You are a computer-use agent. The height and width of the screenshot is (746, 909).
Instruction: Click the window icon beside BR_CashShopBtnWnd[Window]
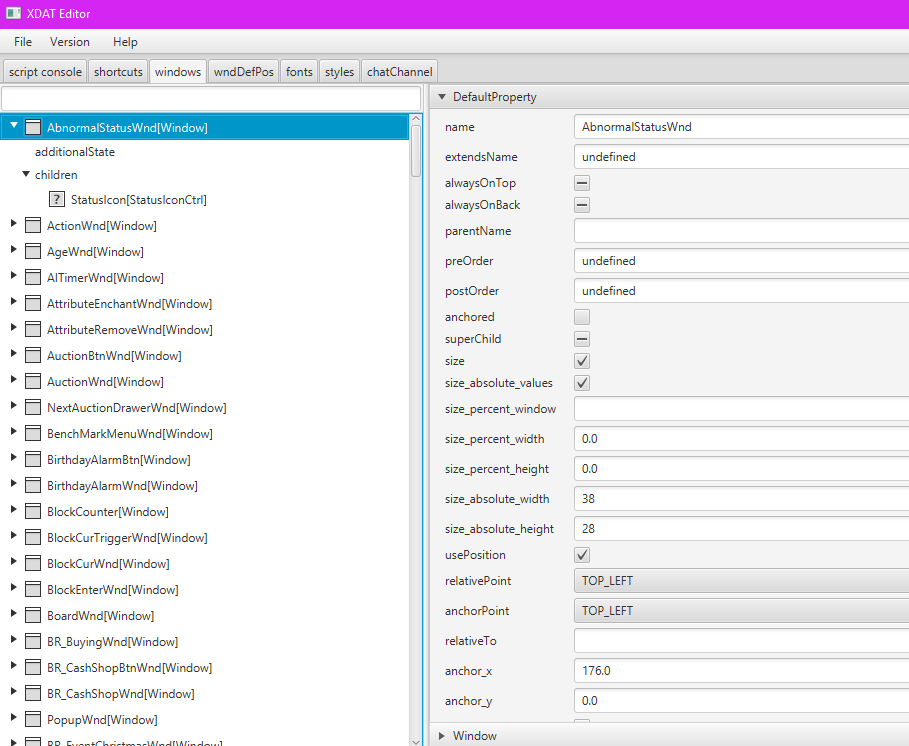point(33,668)
